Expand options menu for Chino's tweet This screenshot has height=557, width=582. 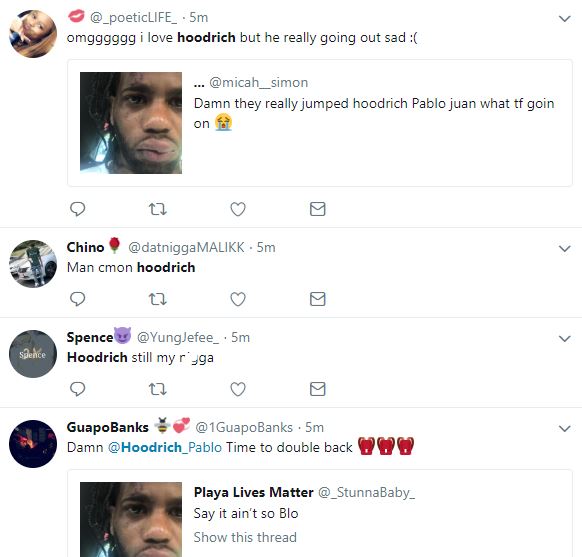565,249
